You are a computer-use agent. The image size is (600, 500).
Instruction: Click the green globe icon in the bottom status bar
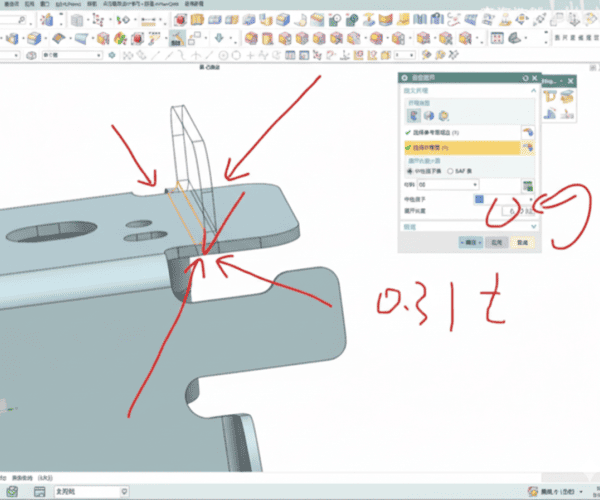click(x=12, y=492)
